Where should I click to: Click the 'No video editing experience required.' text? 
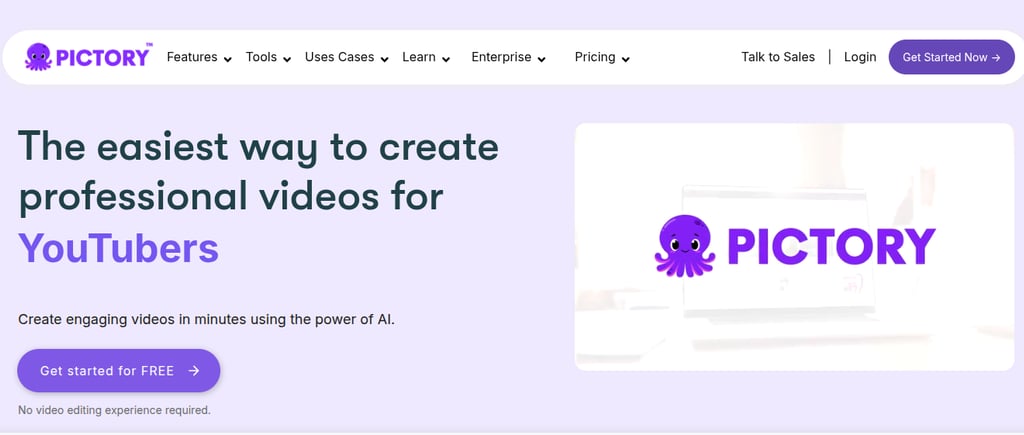[x=114, y=410]
